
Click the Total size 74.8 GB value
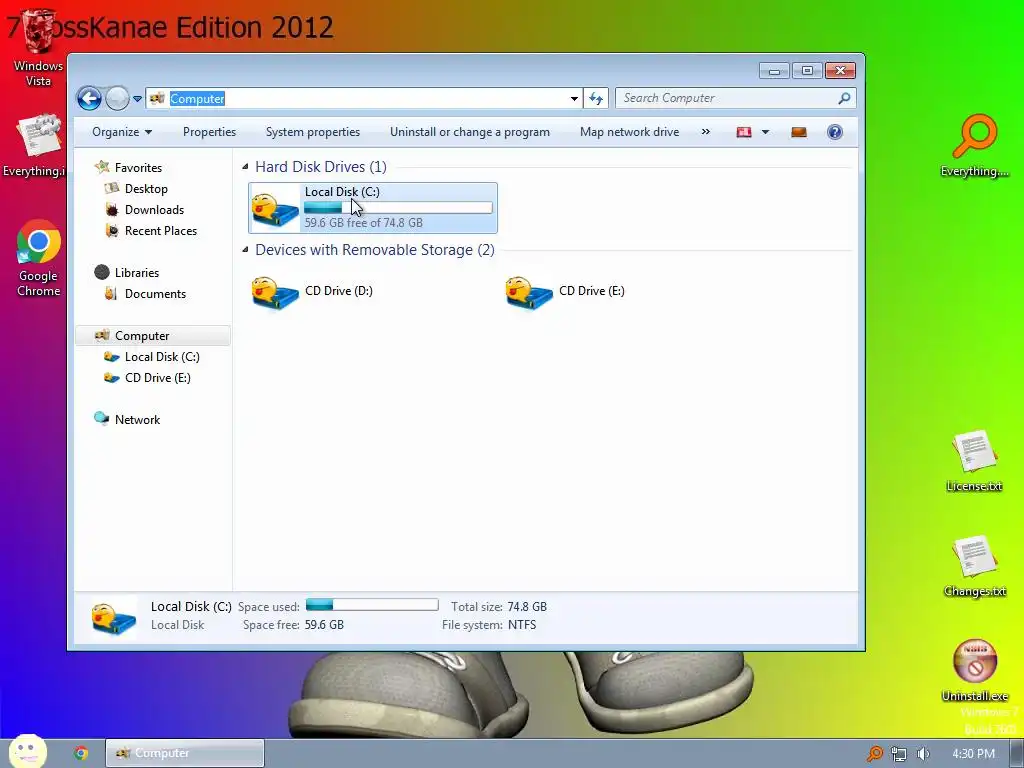point(527,607)
